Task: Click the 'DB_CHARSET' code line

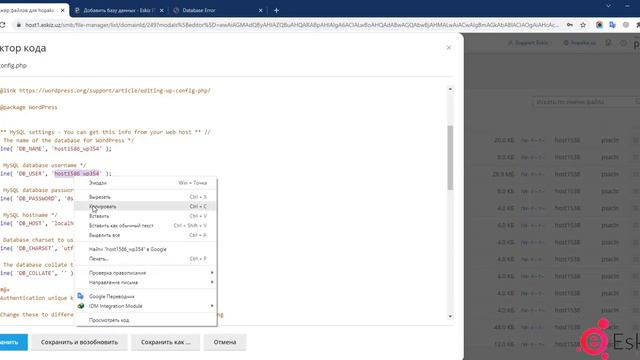Action: point(37,248)
